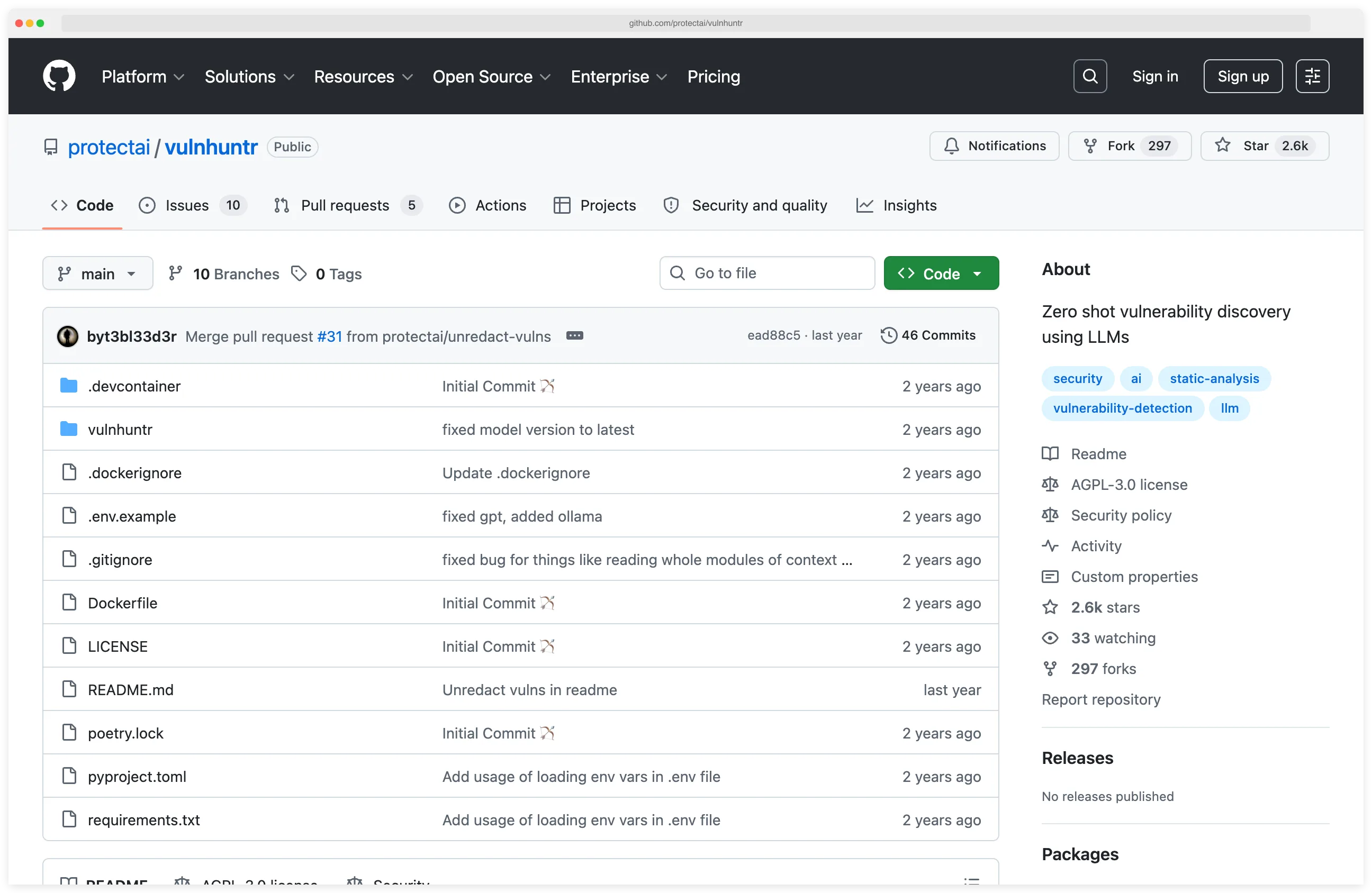Click the GitHub logo in the navigation bar
This screenshot has width=1372, height=893.
59,76
